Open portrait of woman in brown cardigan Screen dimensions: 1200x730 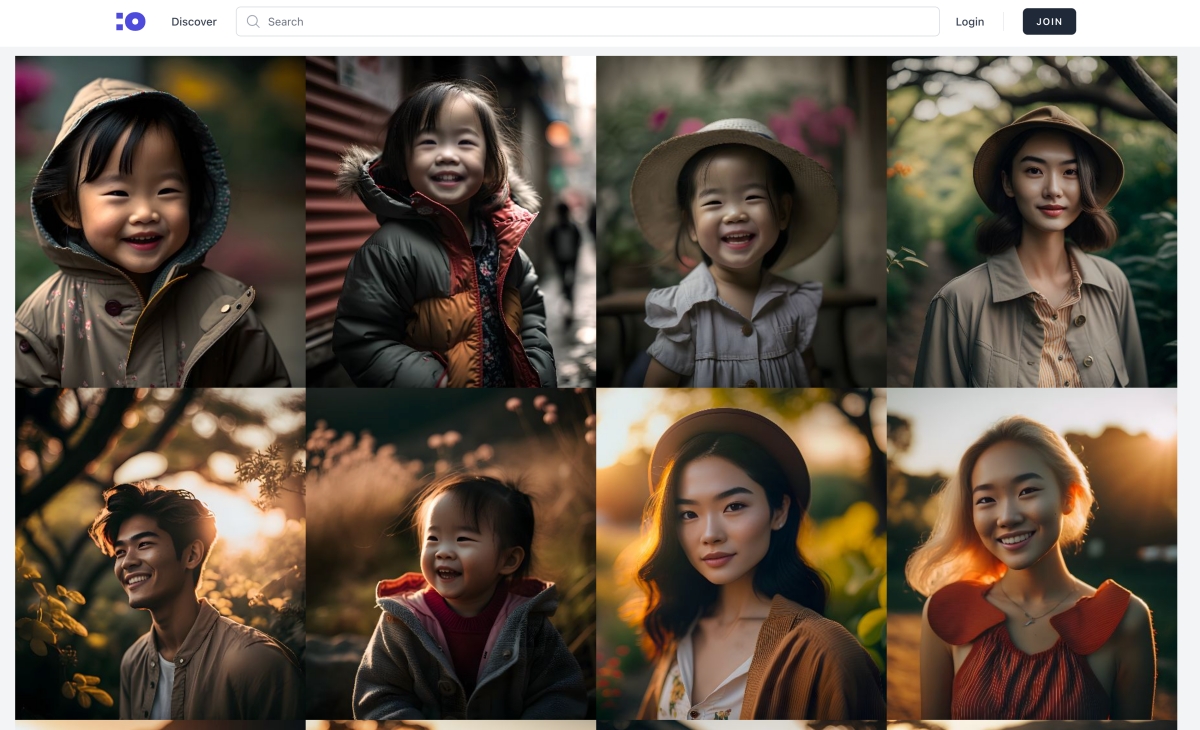(741, 554)
